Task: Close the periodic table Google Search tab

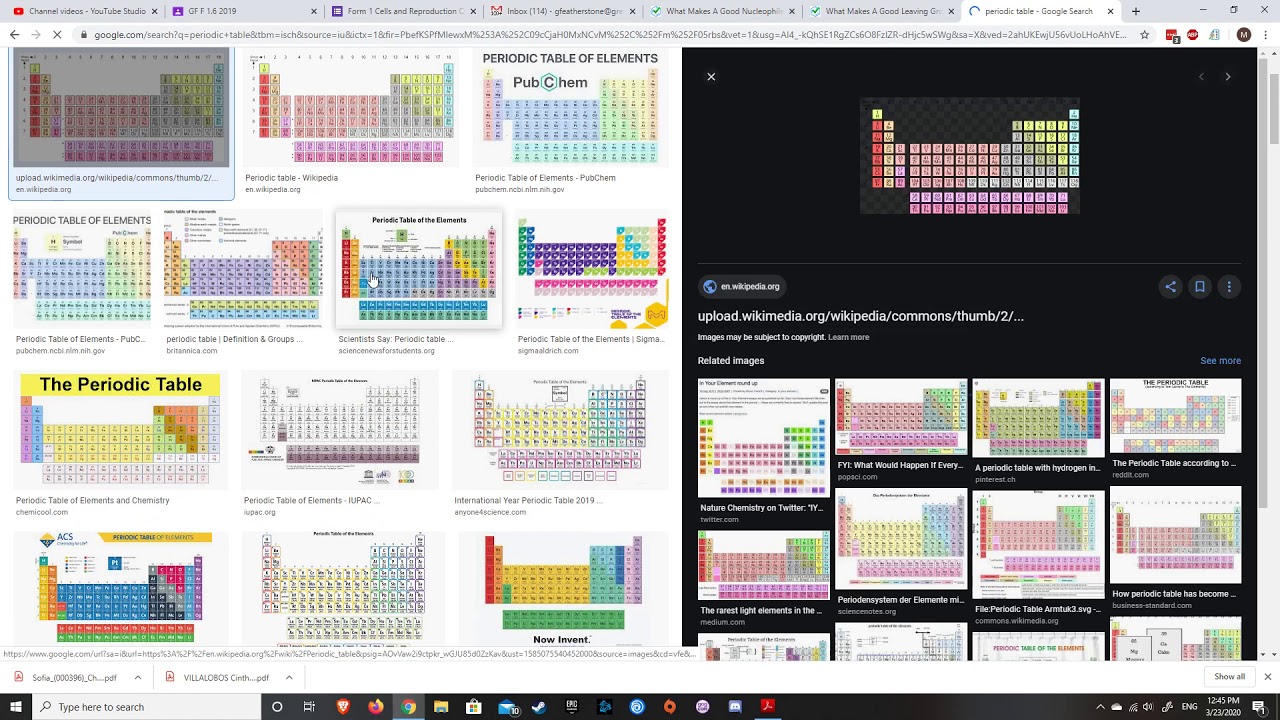Action: (x=1110, y=11)
